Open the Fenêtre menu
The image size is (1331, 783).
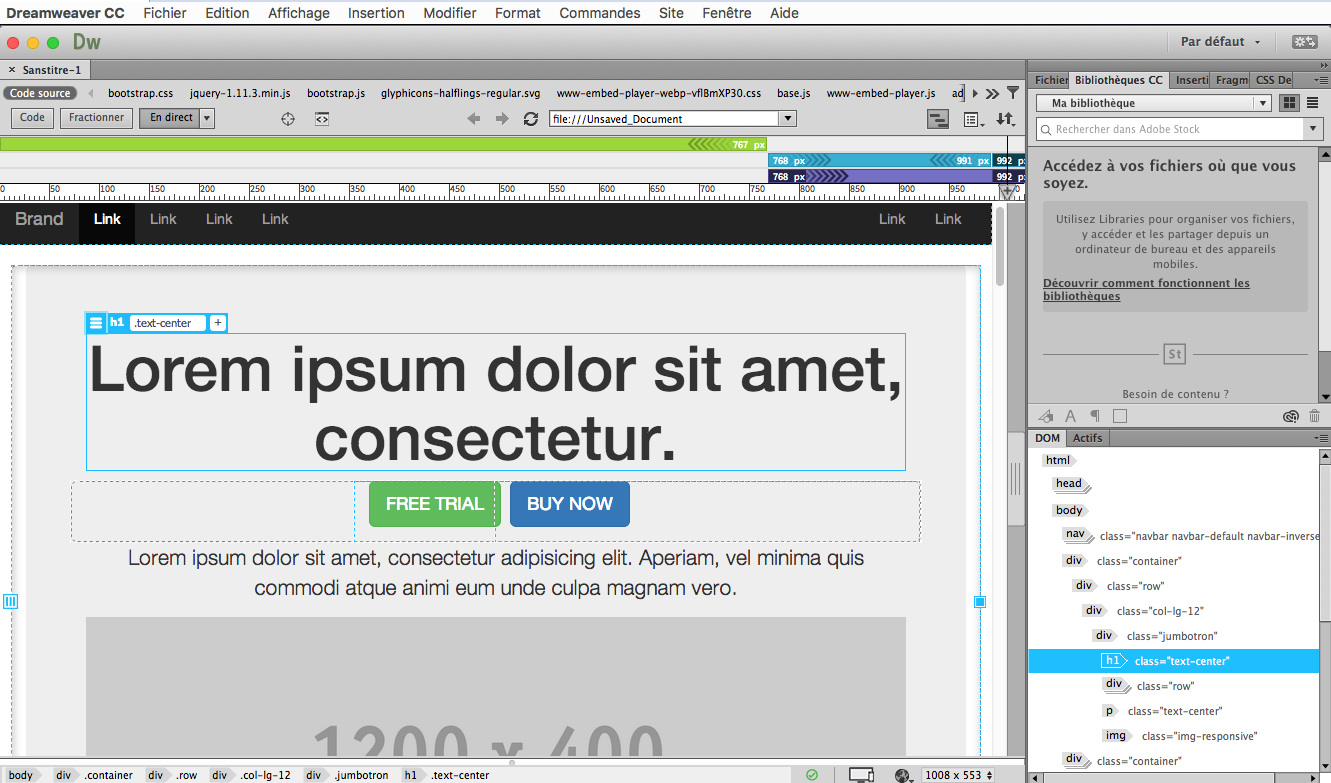(726, 13)
